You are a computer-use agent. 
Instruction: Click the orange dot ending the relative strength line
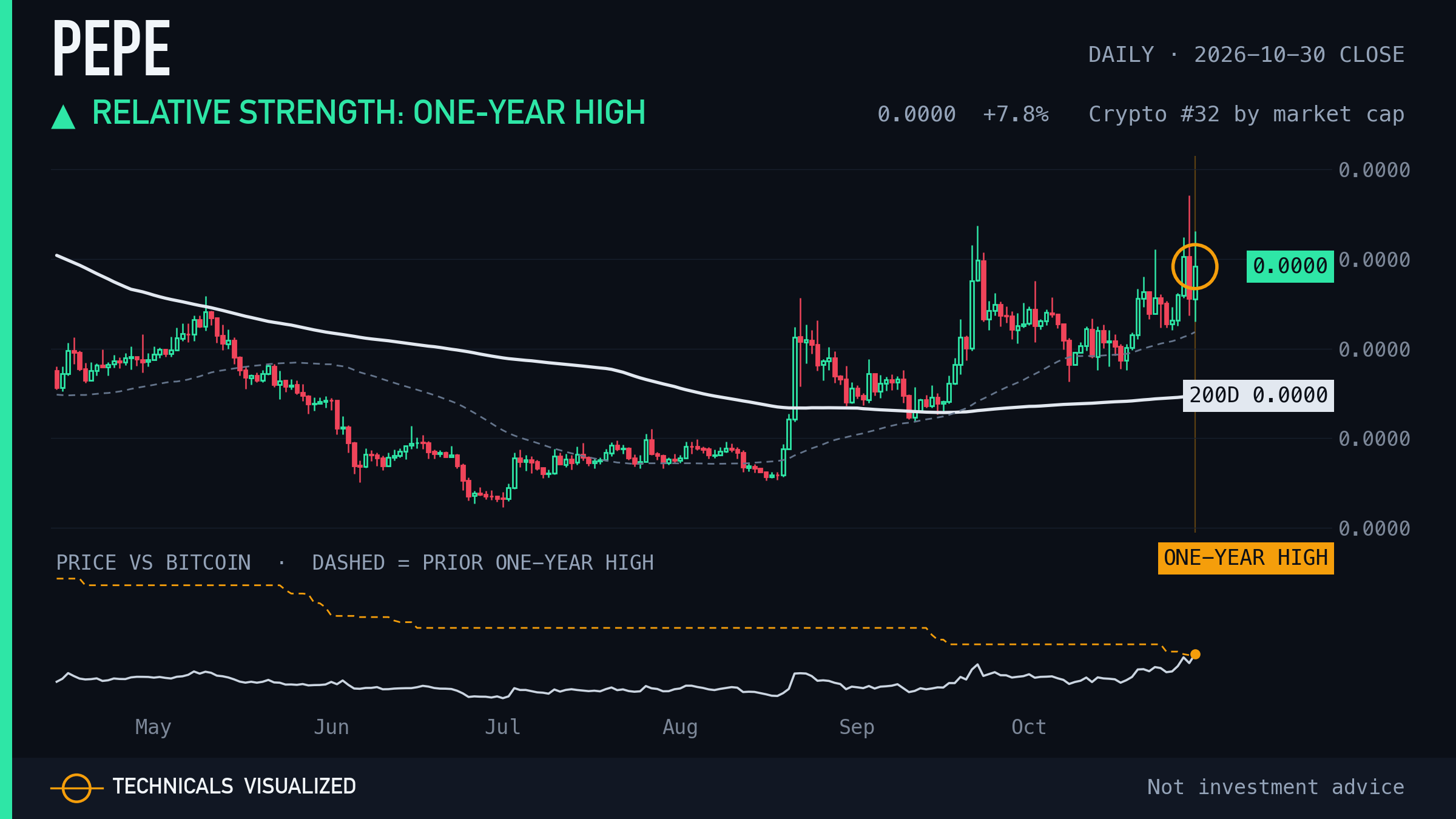[1195, 654]
